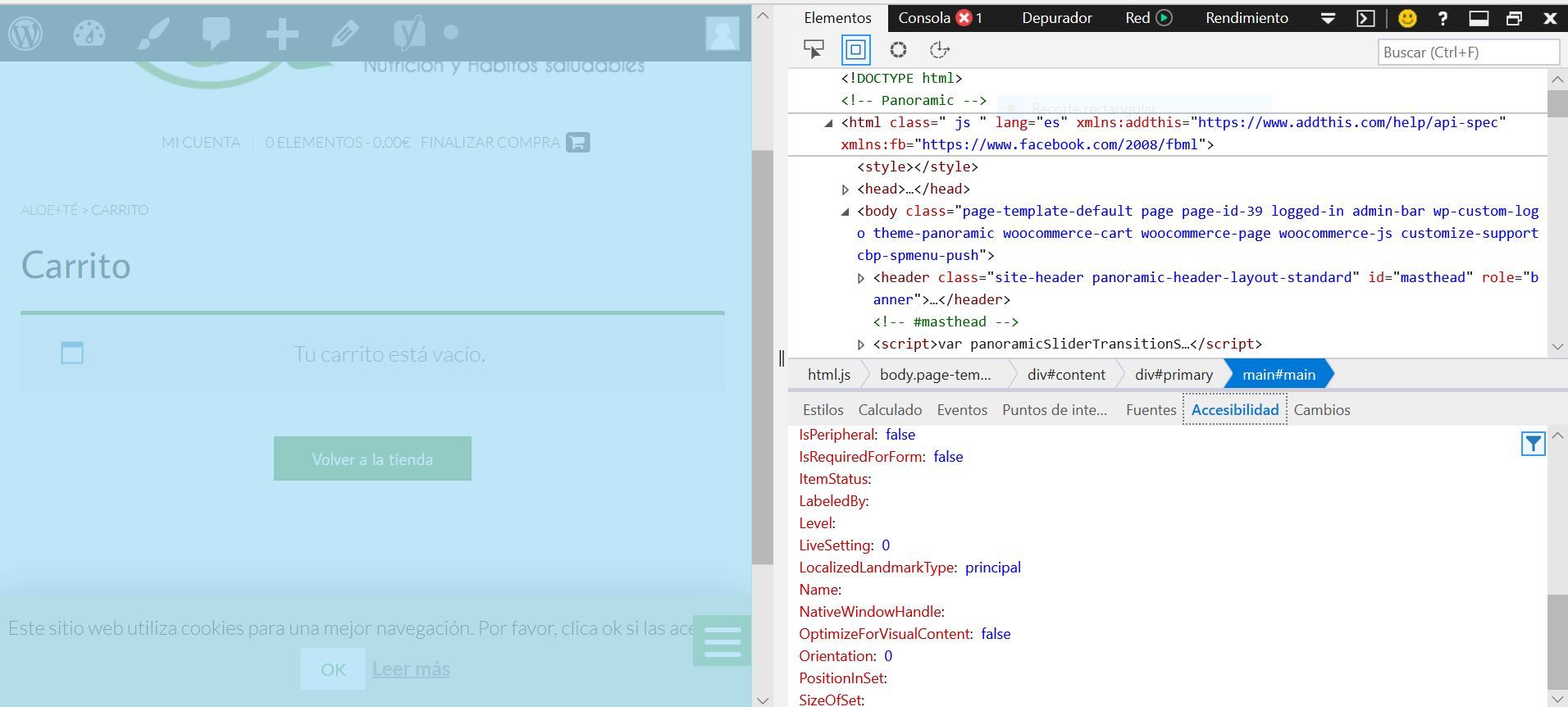Open the Leer más cookie link

(x=411, y=669)
